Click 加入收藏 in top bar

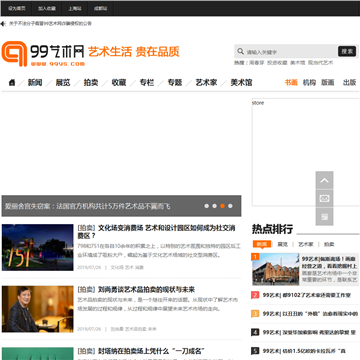pyautogui.click(x=47, y=8)
